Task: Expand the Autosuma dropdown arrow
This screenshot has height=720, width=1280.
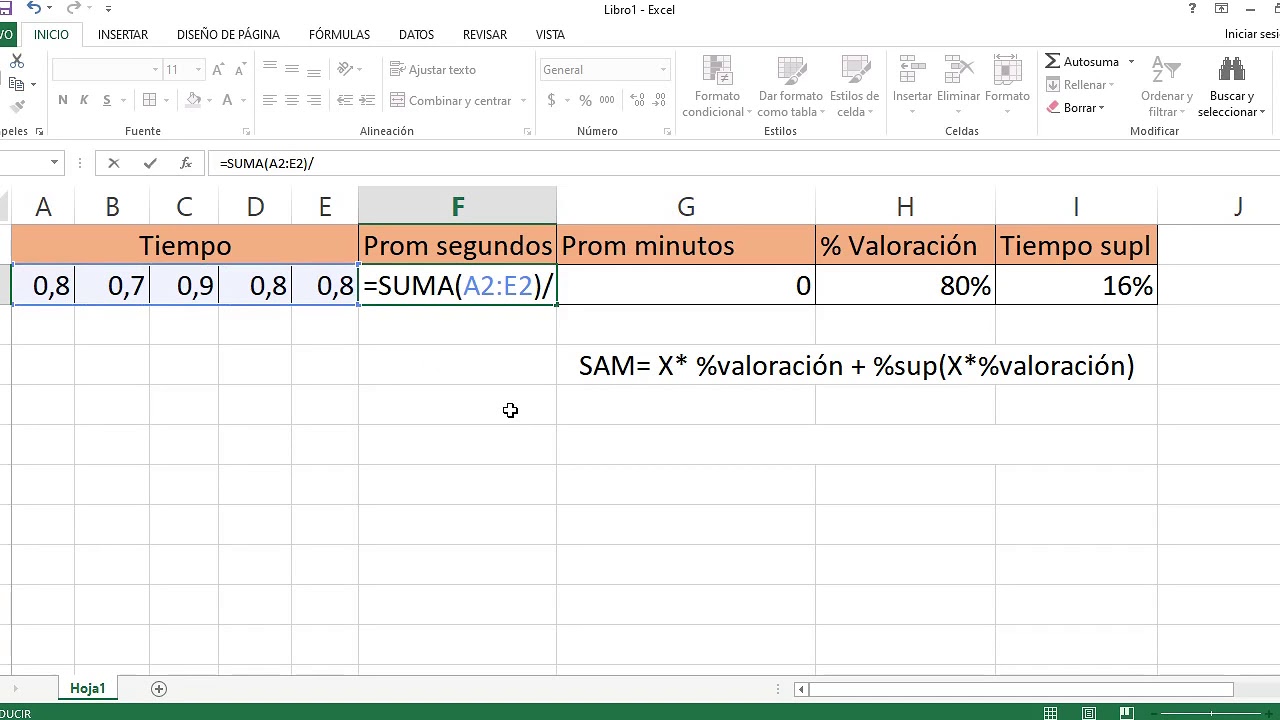Action: [1131, 62]
